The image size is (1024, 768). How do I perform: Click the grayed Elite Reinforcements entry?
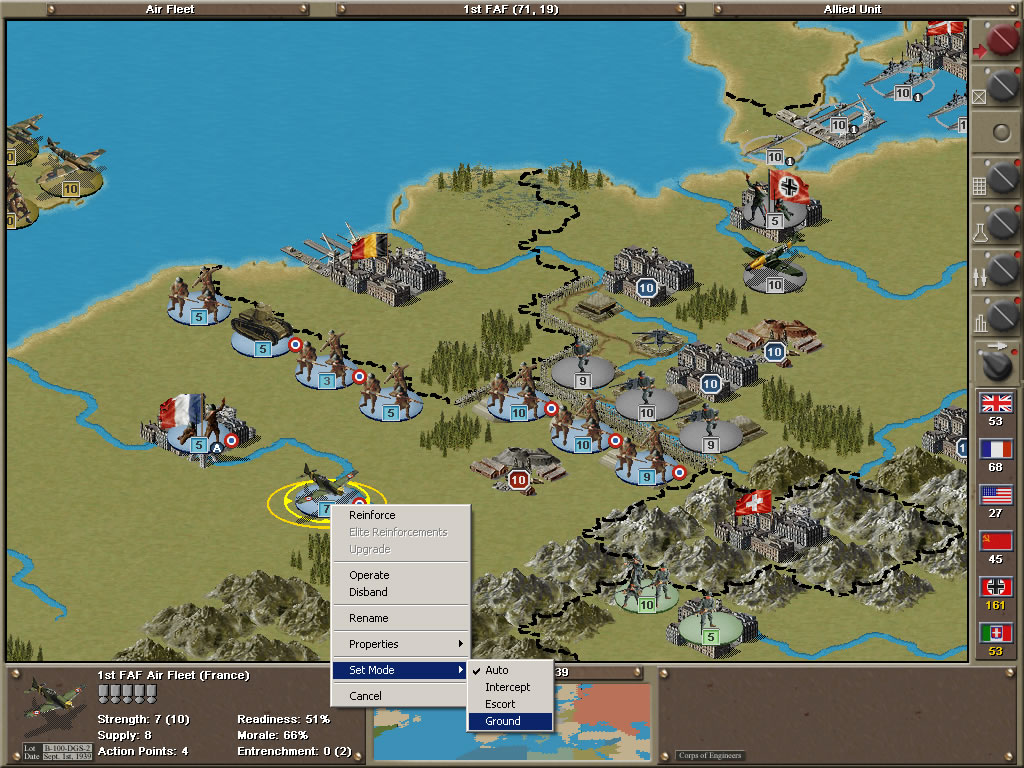pos(400,532)
